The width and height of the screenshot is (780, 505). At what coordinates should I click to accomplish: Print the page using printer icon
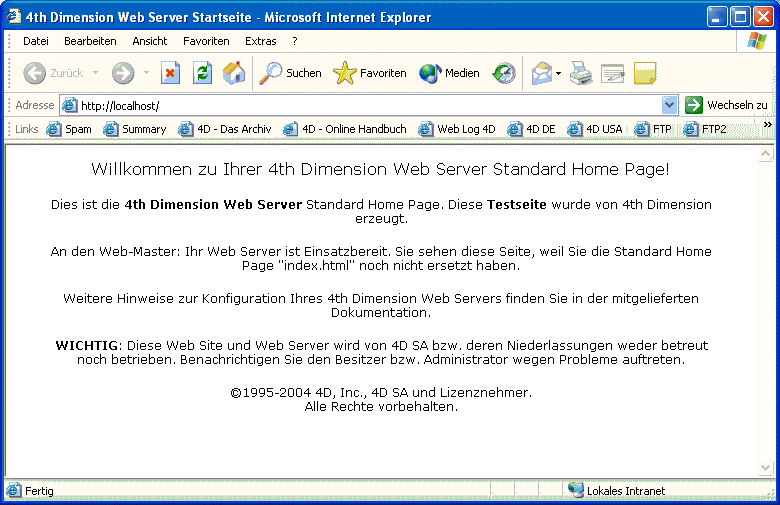click(x=581, y=73)
